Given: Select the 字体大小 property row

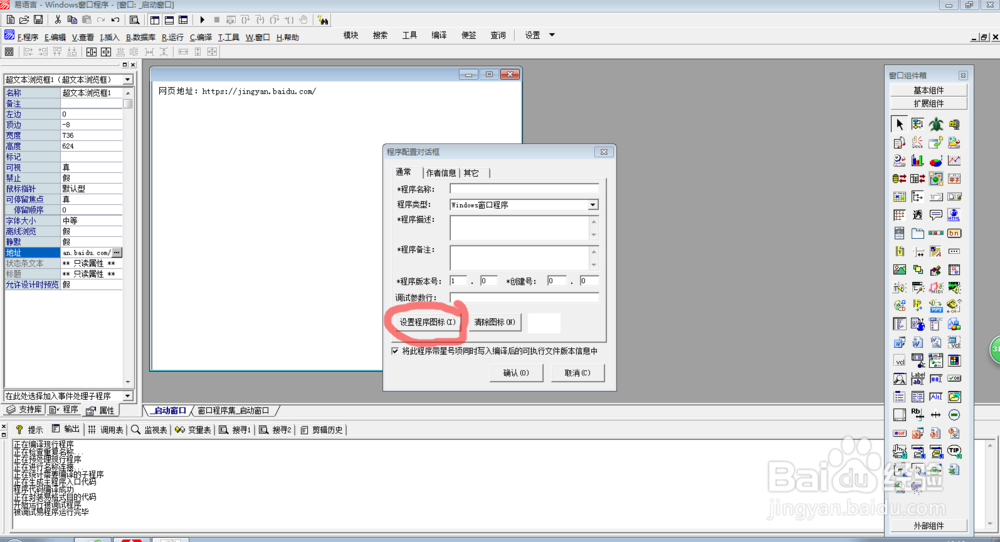Looking at the screenshot, I should pos(63,221).
